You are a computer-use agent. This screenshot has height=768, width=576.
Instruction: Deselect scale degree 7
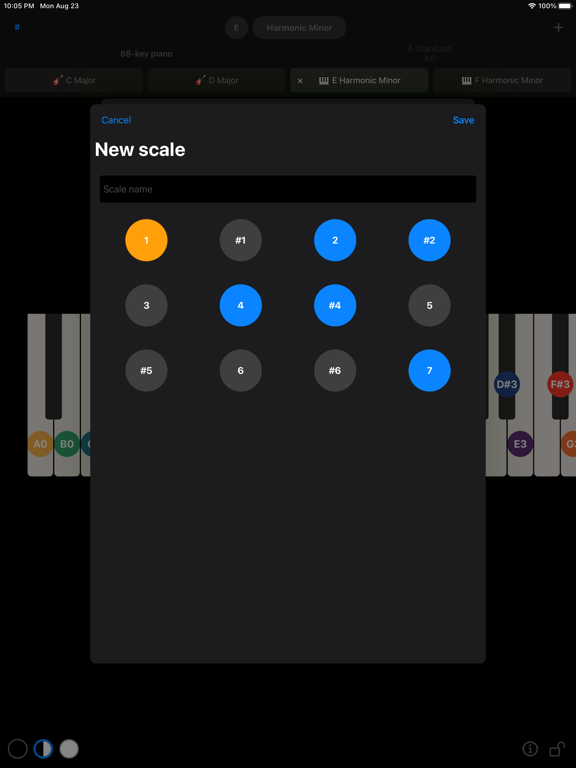click(430, 370)
